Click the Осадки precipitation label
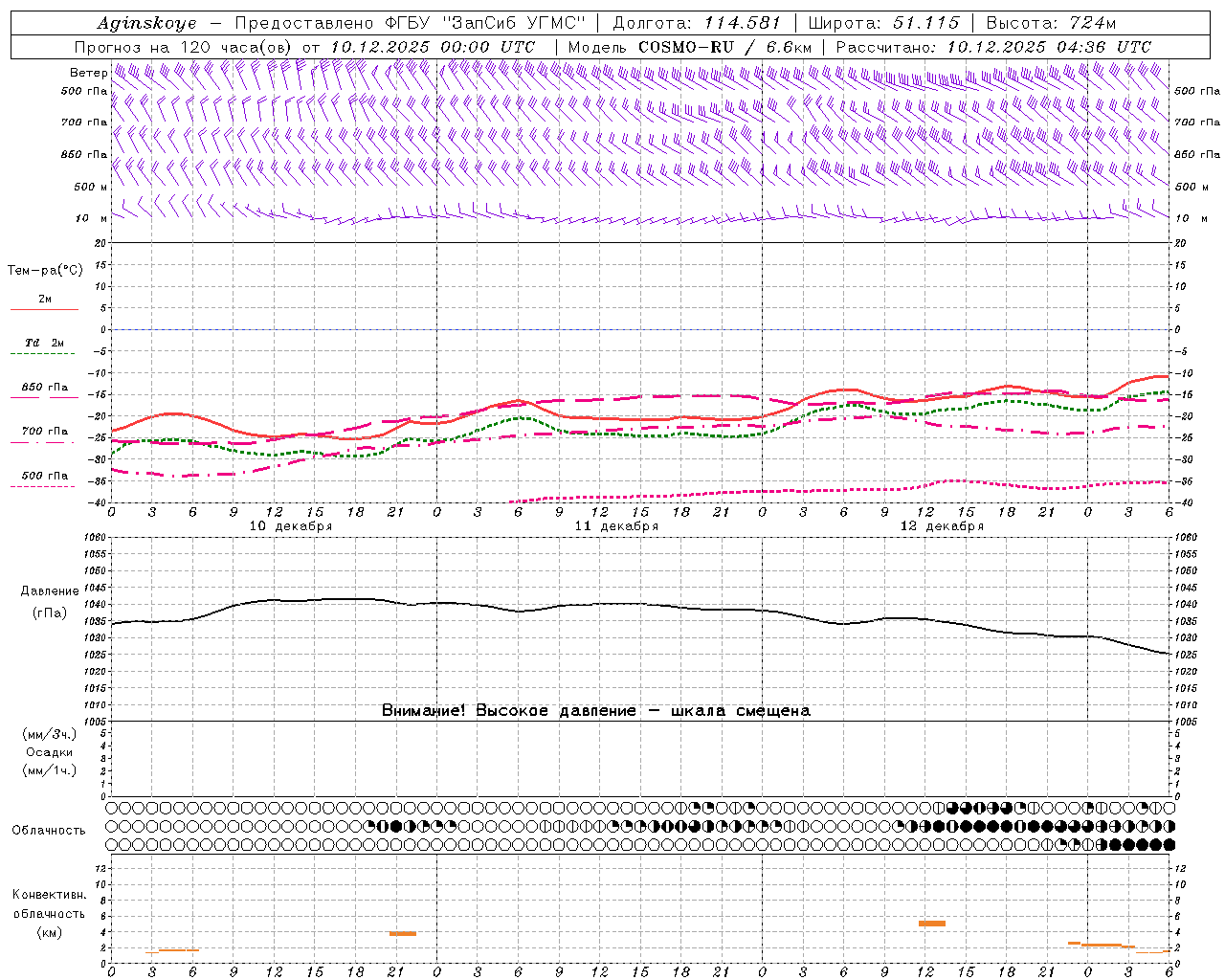Viewport: 1225px width, 980px height. 50,752
